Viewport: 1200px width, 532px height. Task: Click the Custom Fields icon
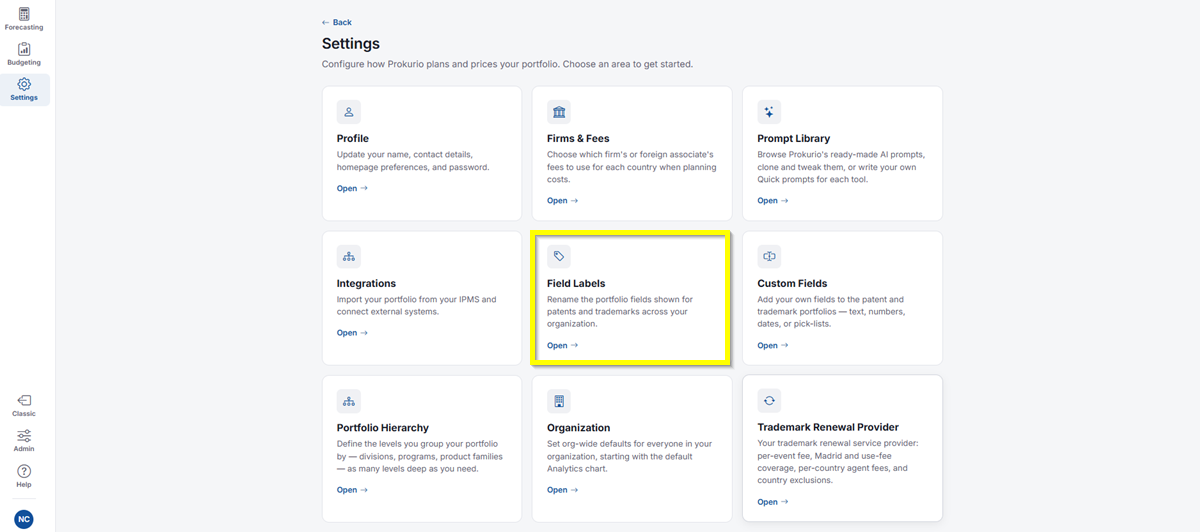[769, 256]
